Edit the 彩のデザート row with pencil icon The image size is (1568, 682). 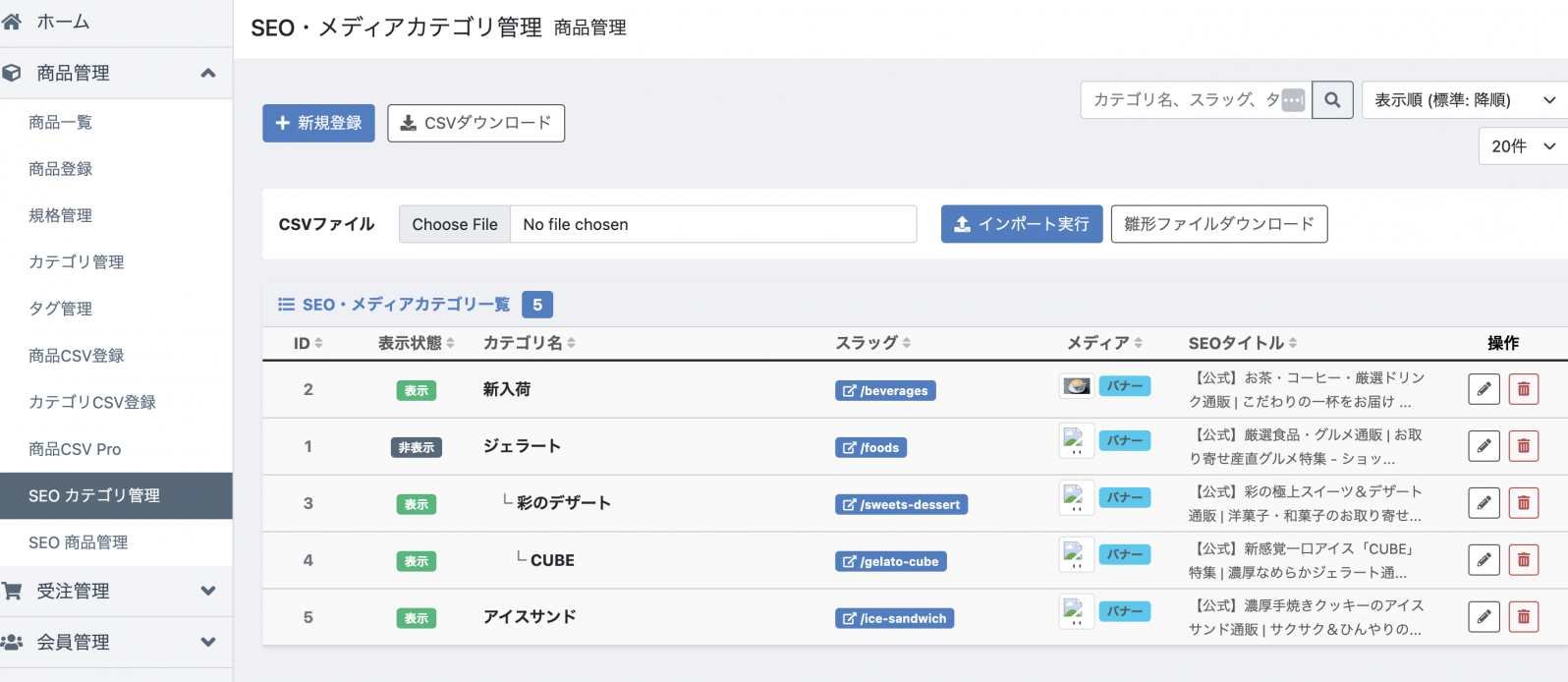click(x=1484, y=503)
